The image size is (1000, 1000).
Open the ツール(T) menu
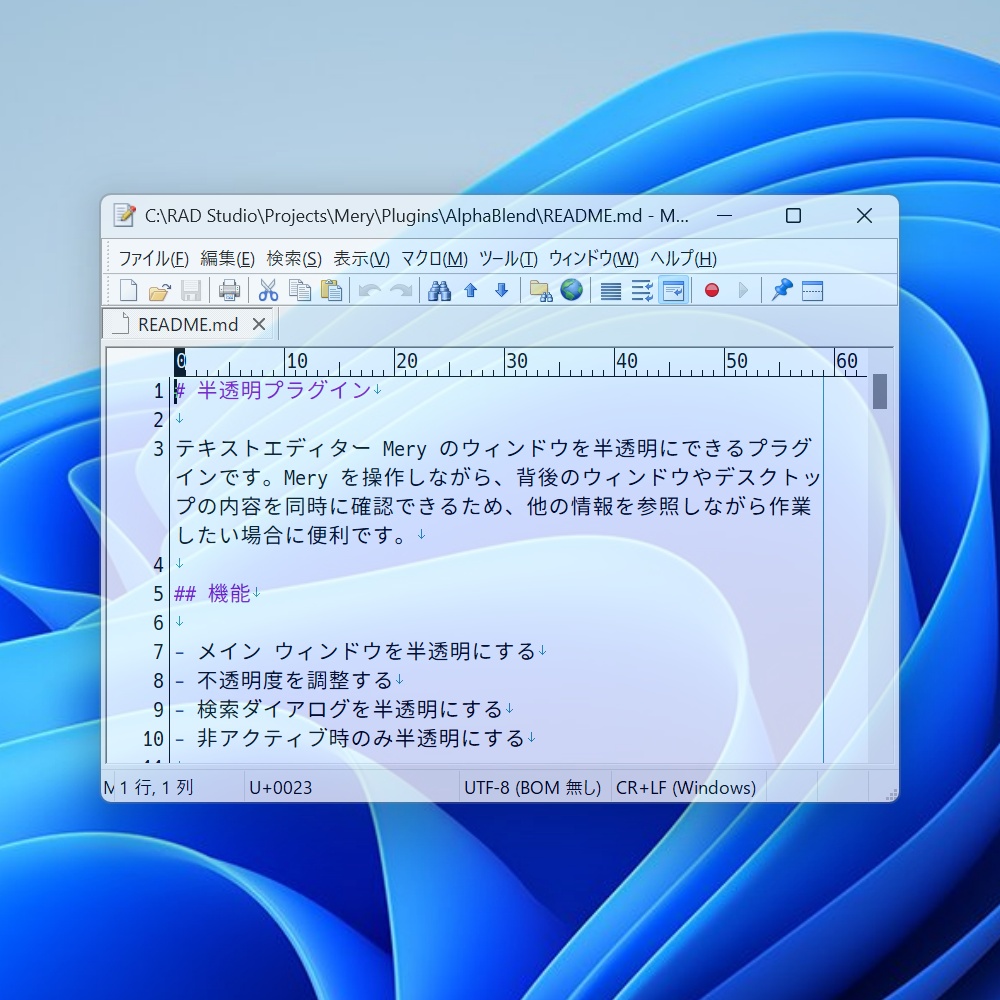tap(508, 258)
